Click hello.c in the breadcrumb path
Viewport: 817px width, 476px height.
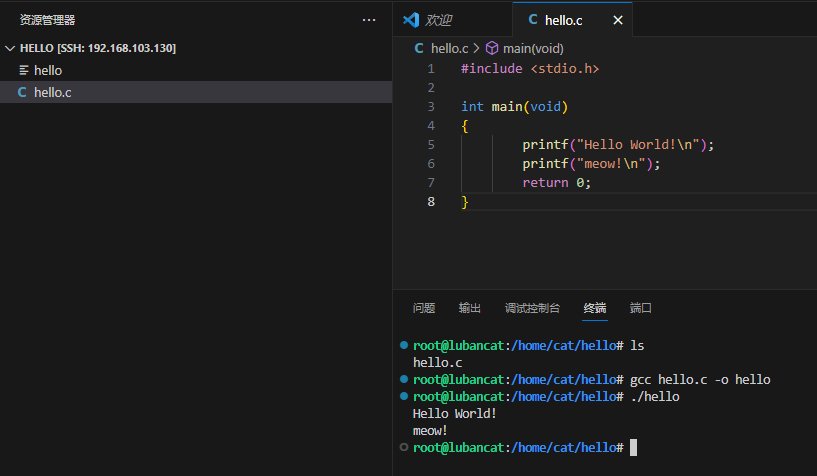449,48
